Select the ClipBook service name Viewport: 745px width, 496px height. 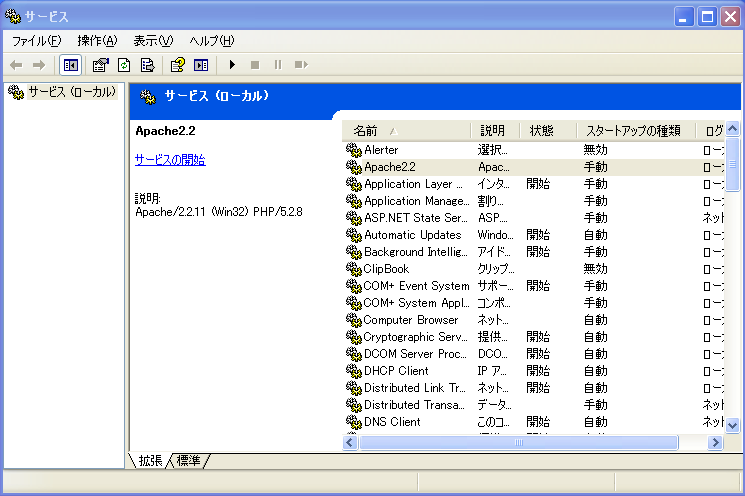386,269
